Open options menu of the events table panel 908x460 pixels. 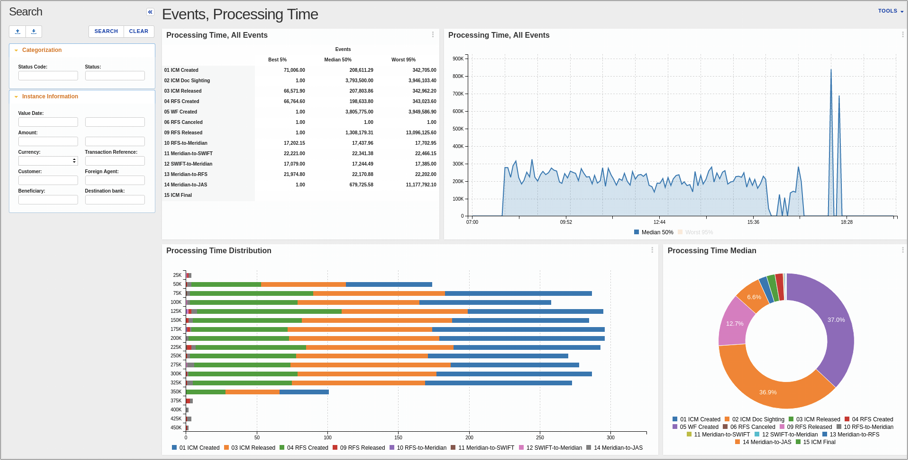(x=433, y=35)
